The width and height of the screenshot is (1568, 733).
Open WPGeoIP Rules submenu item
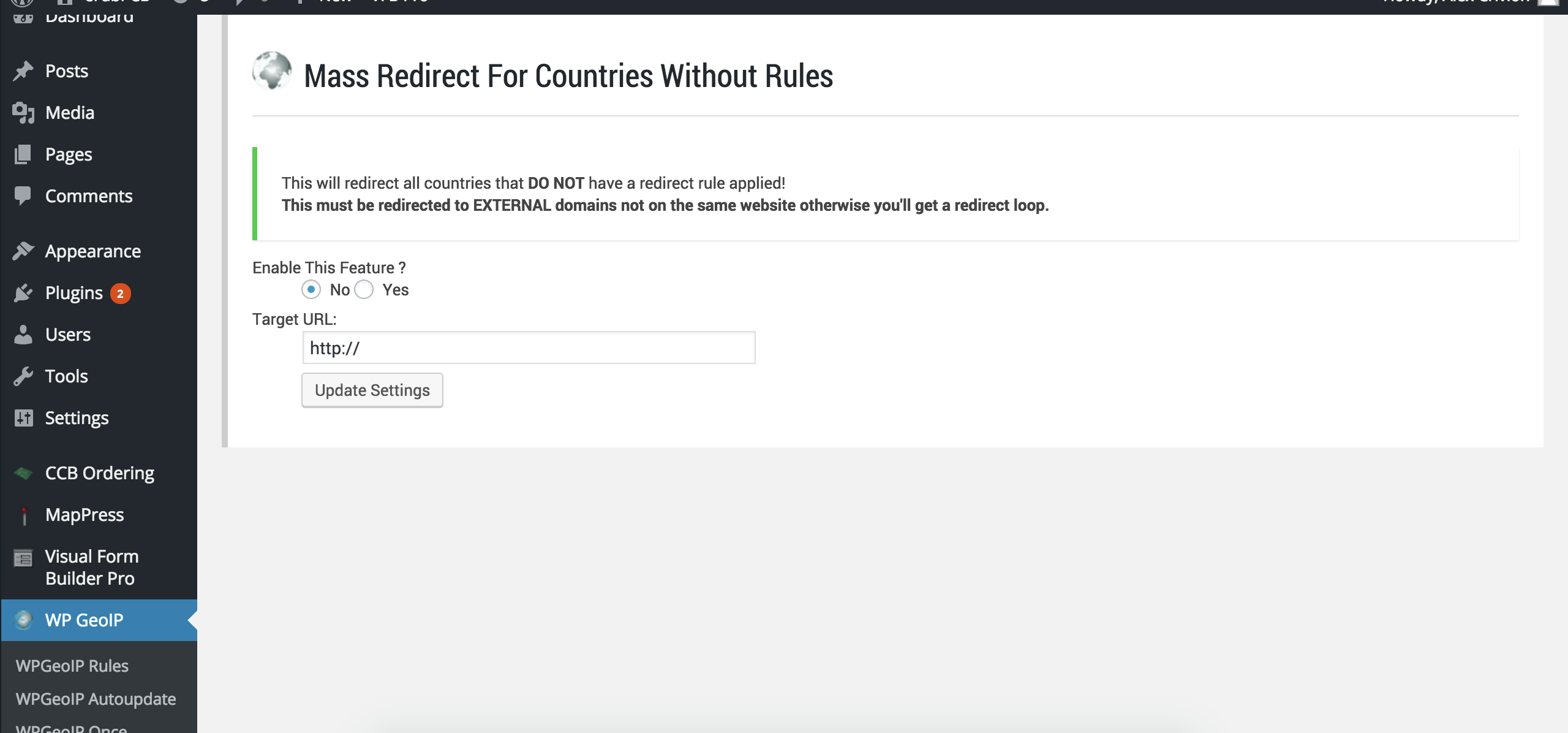click(72, 666)
